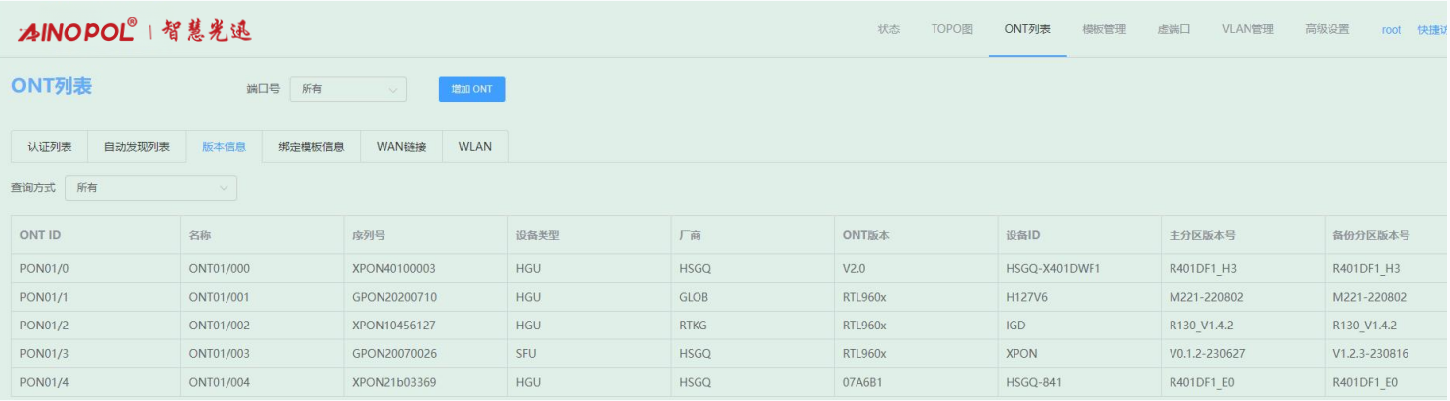Navigate to TOPO图 in top menu

pos(952,29)
